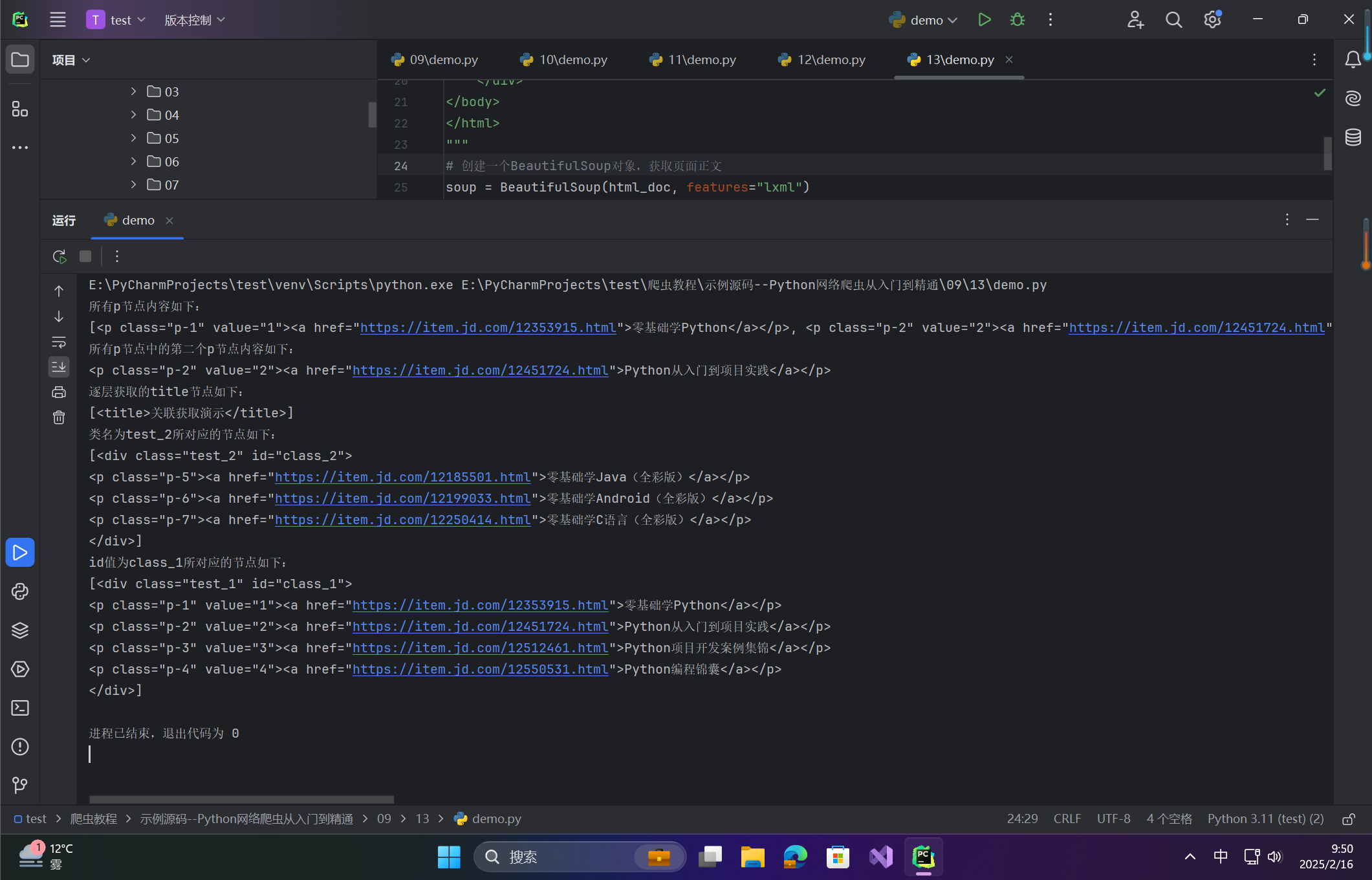
Task: Click the Debug demo bug icon
Action: [x=1018, y=20]
